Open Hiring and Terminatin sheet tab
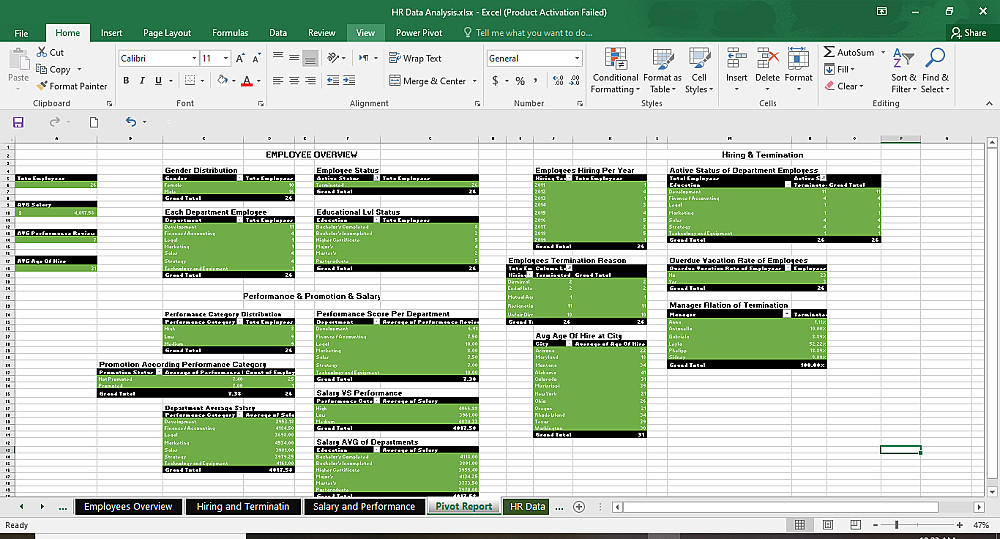This screenshot has height=539, width=1000. pos(243,506)
